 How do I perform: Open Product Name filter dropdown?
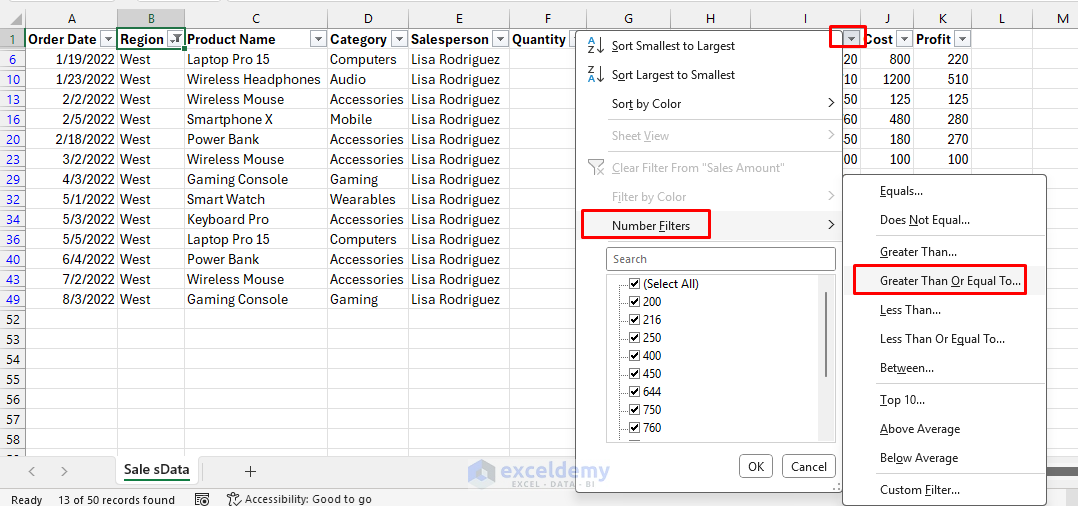(318, 39)
